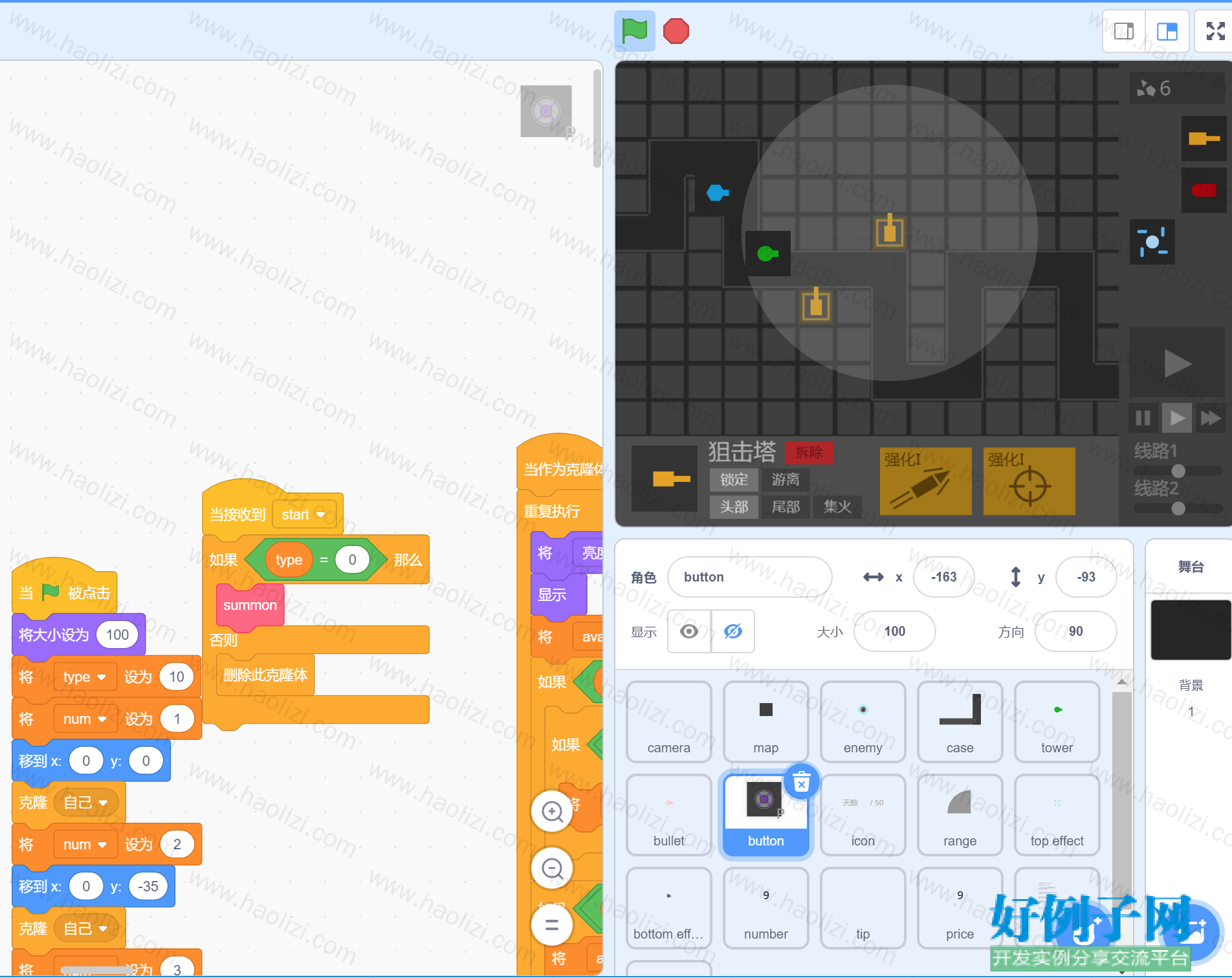The width and height of the screenshot is (1232, 978).
Task: Select the icon sprite
Action: coord(863,815)
